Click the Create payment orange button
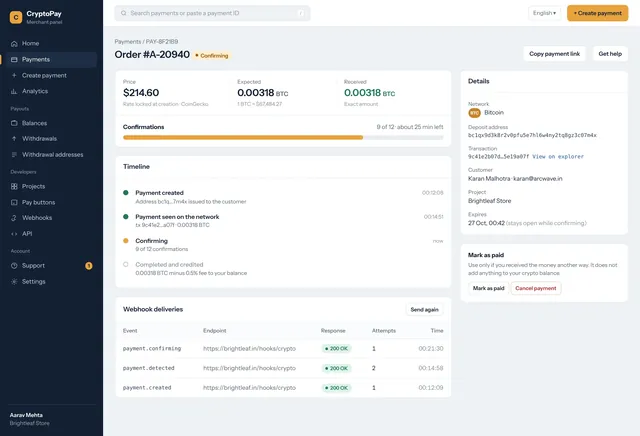Image resolution: width=640 pixels, height=436 pixels. [598, 13]
